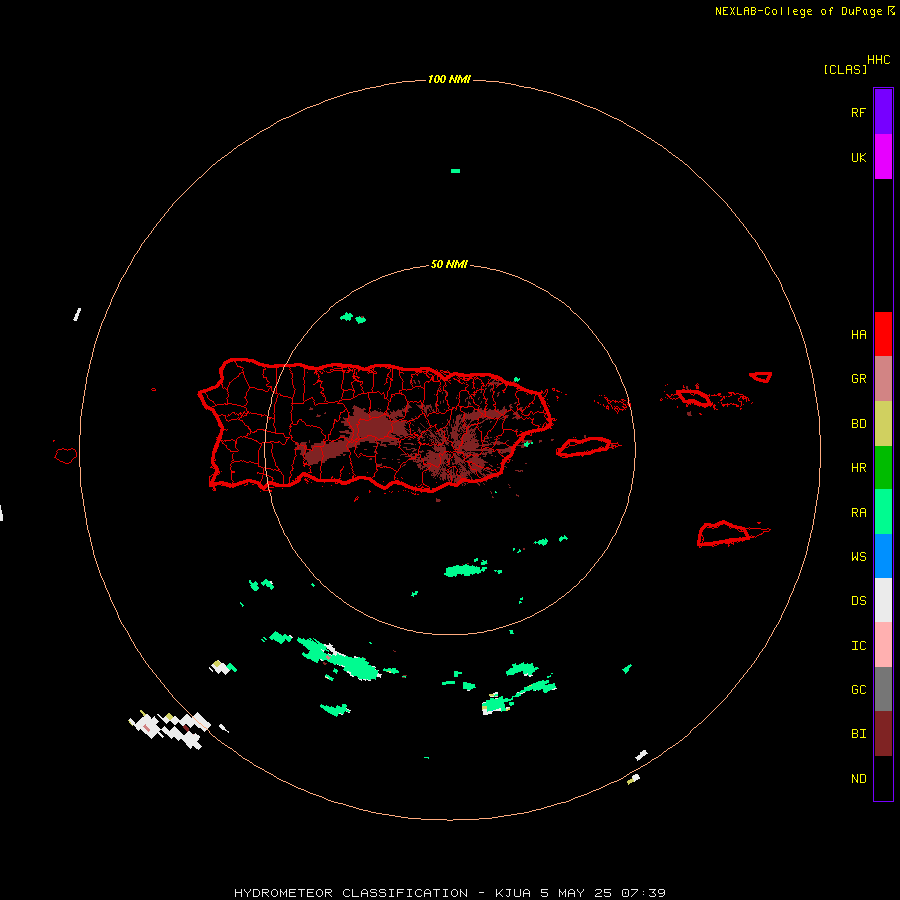Click the "HHC" product label

tap(879, 60)
